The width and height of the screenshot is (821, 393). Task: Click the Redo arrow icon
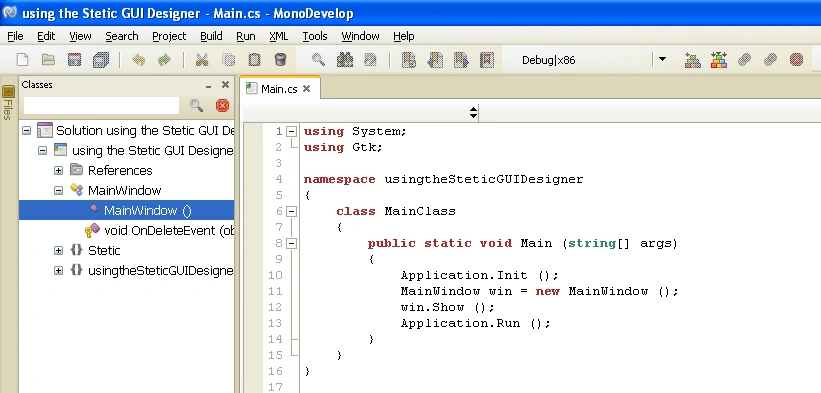point(164,60)
